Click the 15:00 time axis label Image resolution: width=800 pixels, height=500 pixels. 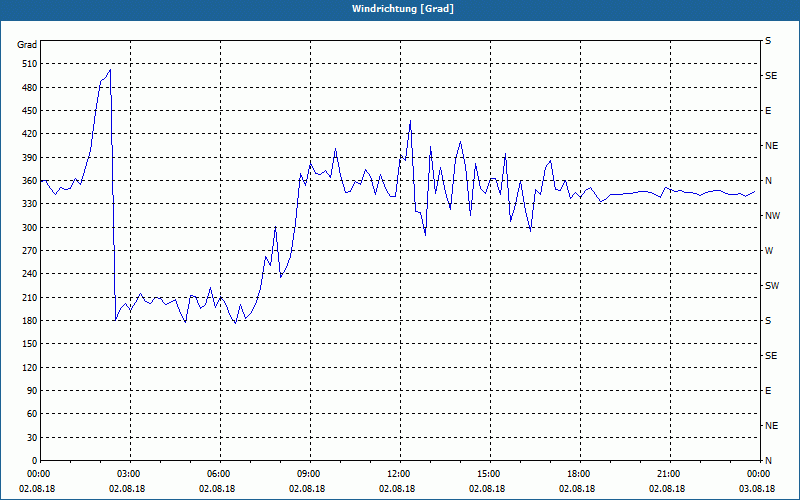pyautogui.click(x=487, y=474)
